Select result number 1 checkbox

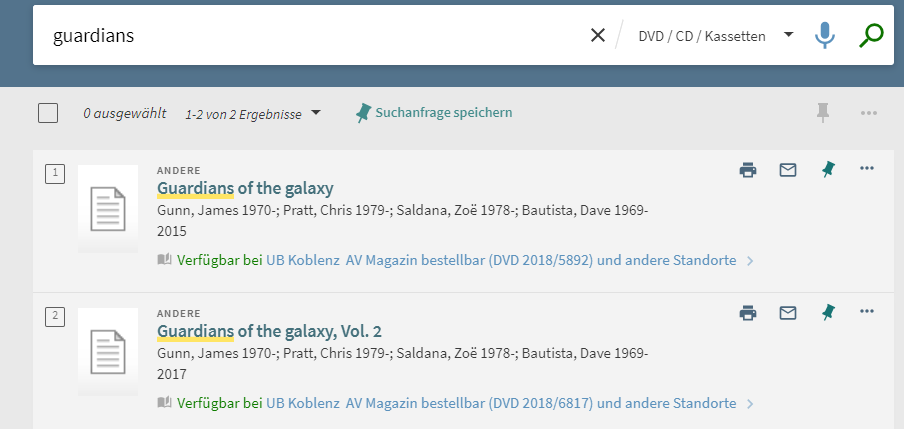click(x=56, y=174)
